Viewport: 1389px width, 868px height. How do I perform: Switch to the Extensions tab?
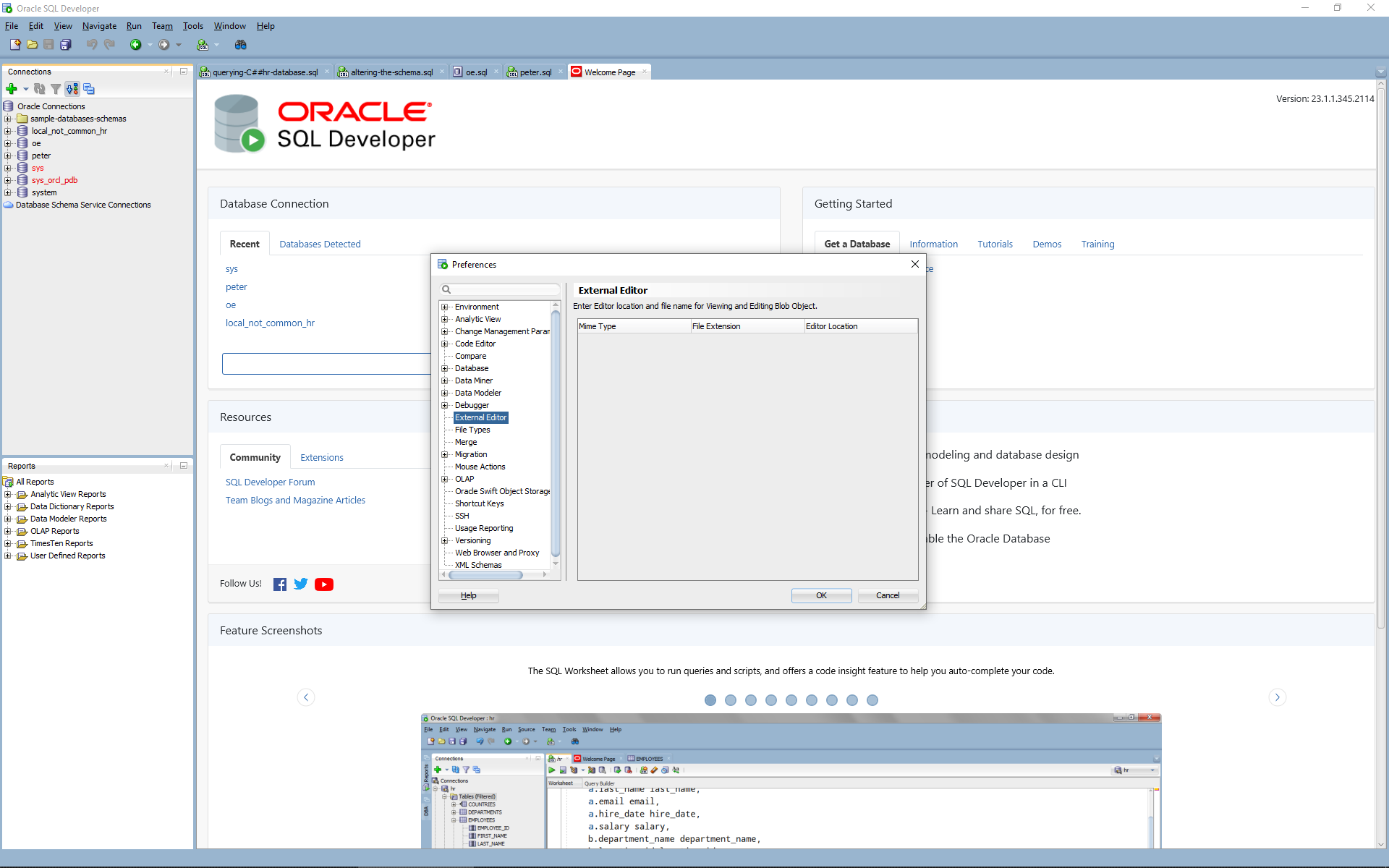(322, 457)
